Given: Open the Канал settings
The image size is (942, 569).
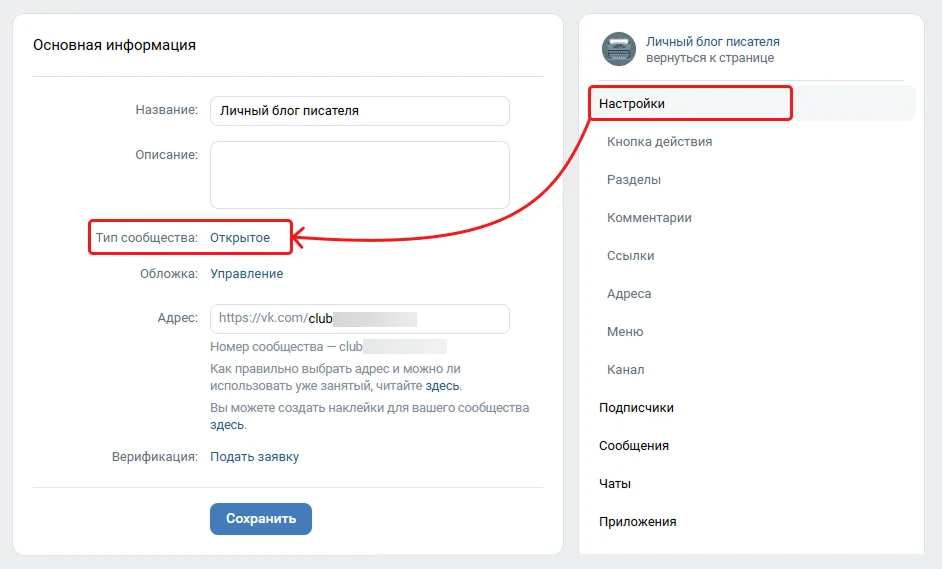Looking at the screenshot, I should coord(626,370).
